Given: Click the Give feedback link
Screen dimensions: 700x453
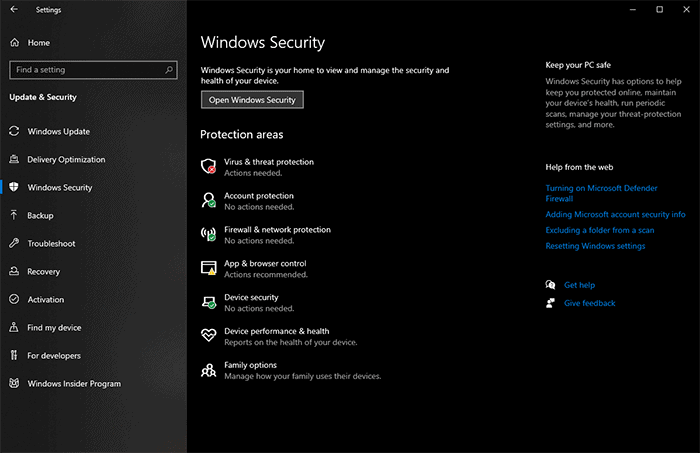Looking at the screenshot, I should (589, 303).
